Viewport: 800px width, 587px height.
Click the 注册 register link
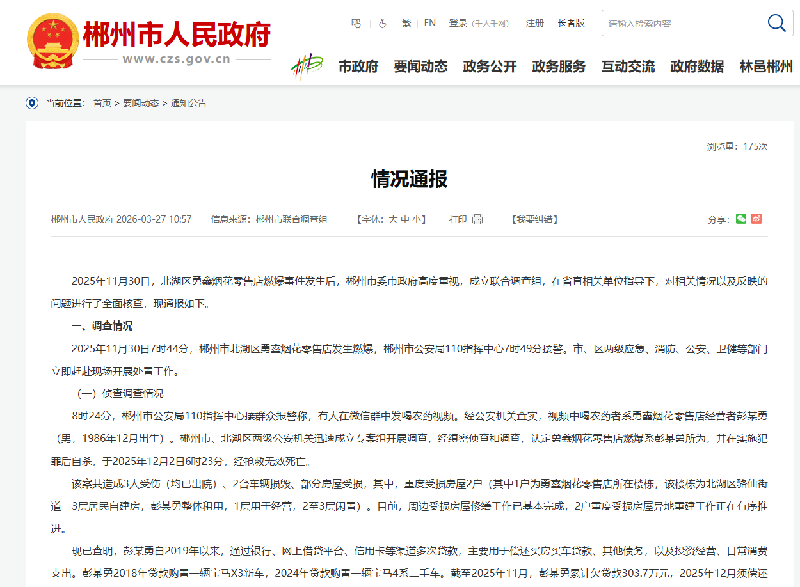535,22
